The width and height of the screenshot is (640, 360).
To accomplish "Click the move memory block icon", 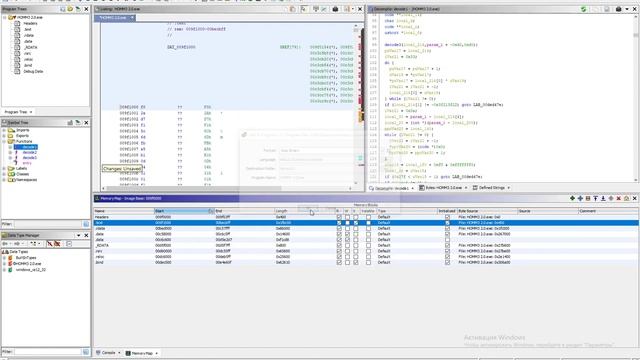I will coord(580,198).
